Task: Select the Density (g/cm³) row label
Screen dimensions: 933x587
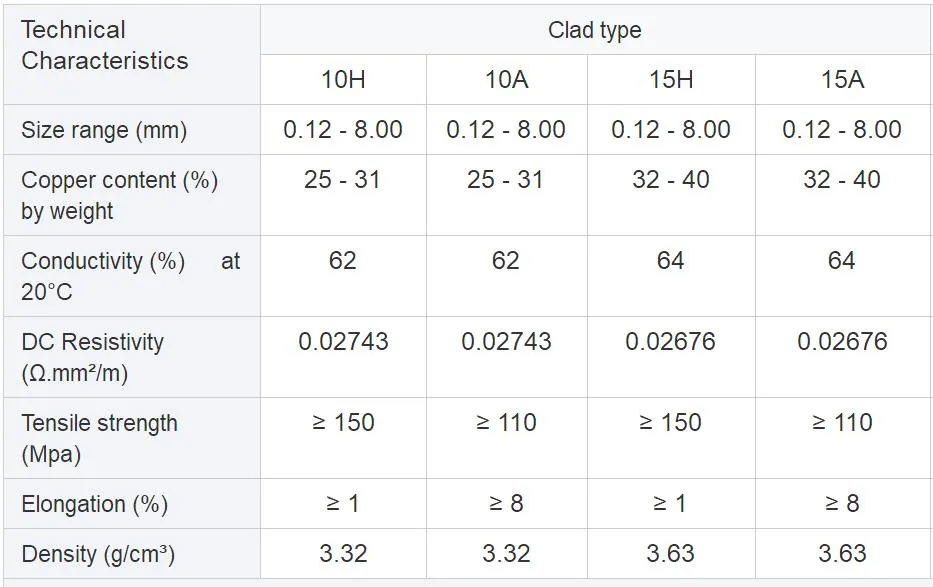Action: (x=98, y=554)
